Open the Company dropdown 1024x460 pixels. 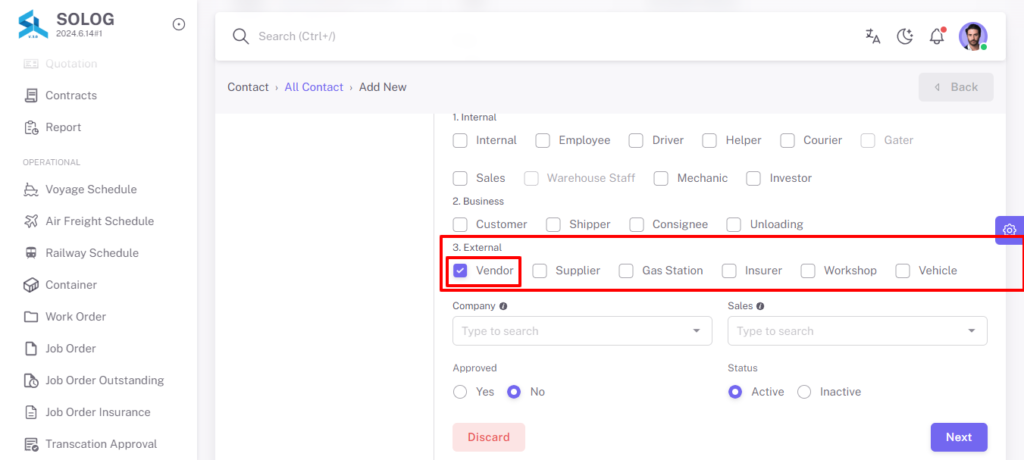[582, 331]
